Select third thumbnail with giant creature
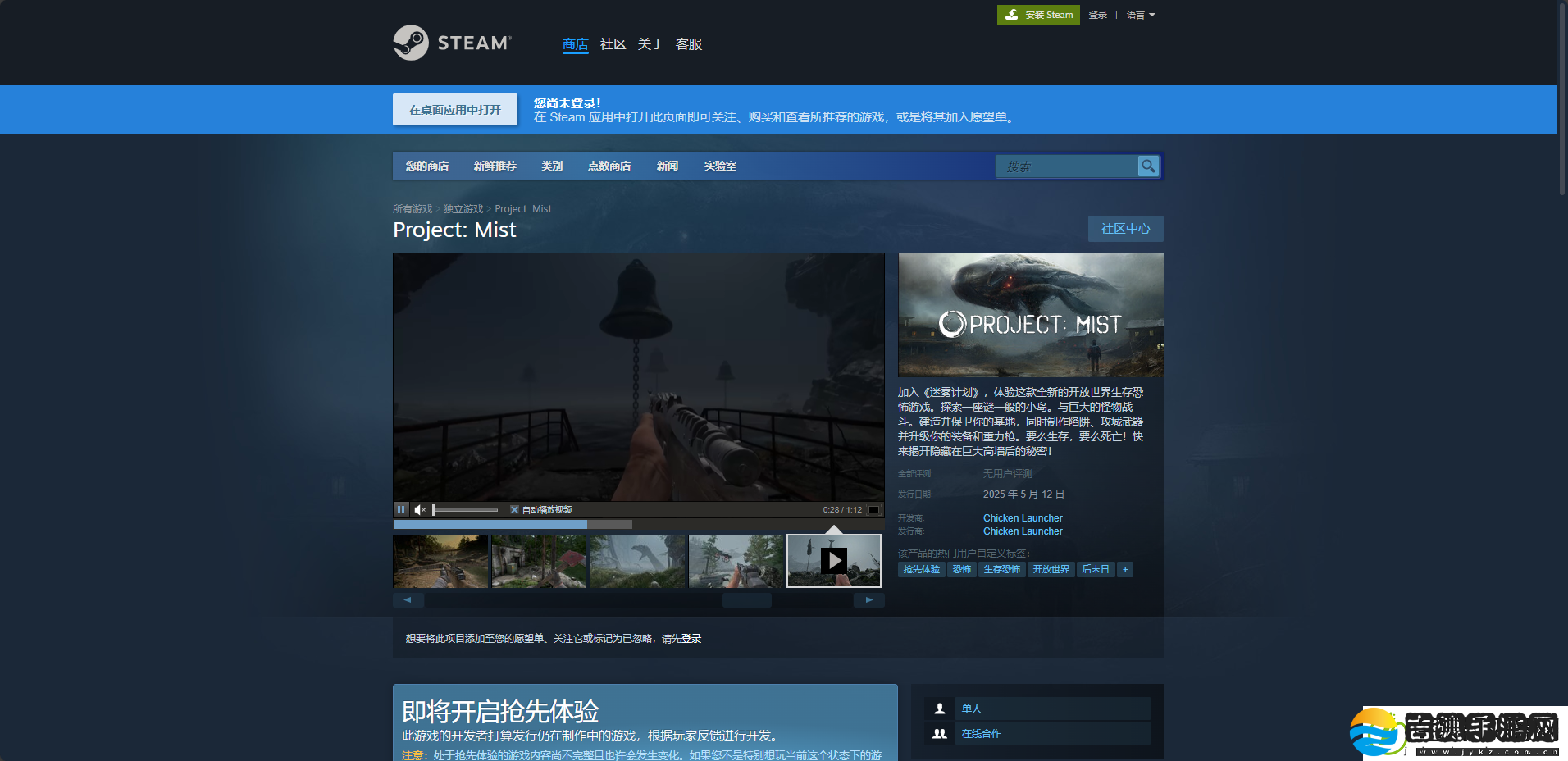1568x761 pixels. pos(637,561)
